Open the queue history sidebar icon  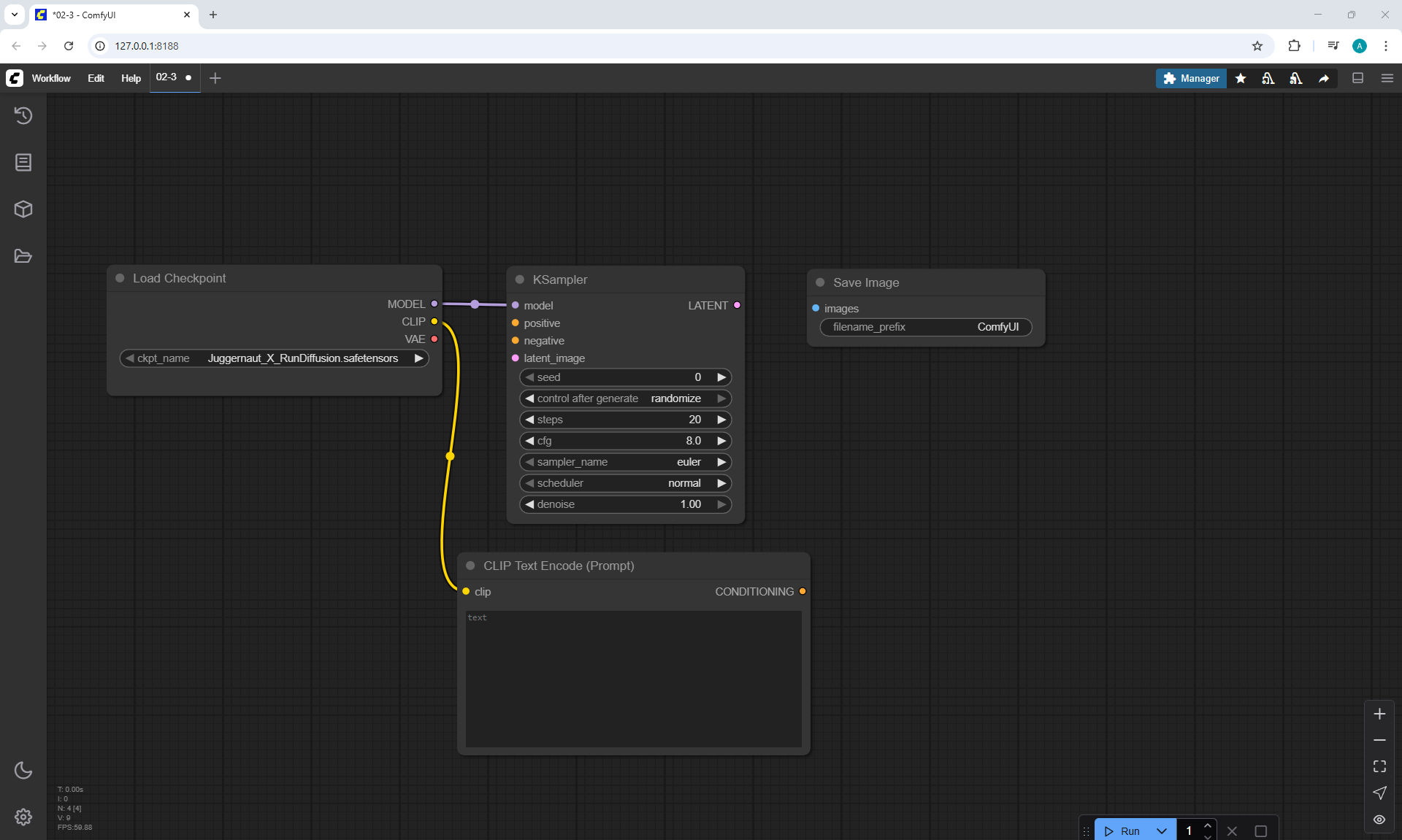(x=23, y=115)
